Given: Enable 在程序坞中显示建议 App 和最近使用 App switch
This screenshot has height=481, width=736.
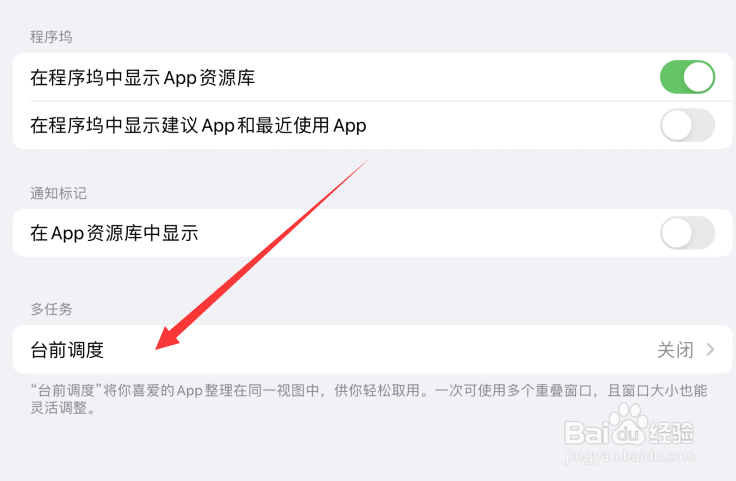Looking at the screenshot, I should click(687, 125).
